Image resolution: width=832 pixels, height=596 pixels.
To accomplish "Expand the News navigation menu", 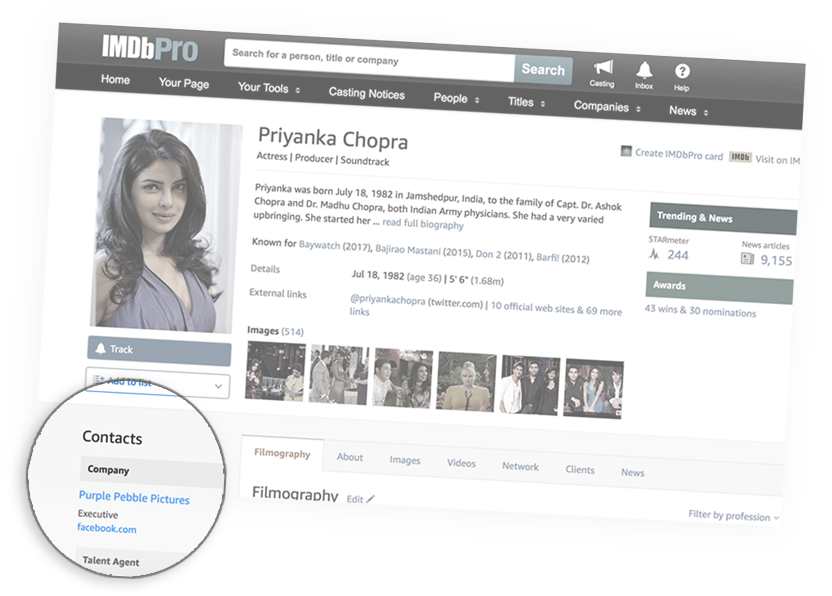I will [688, 111].
